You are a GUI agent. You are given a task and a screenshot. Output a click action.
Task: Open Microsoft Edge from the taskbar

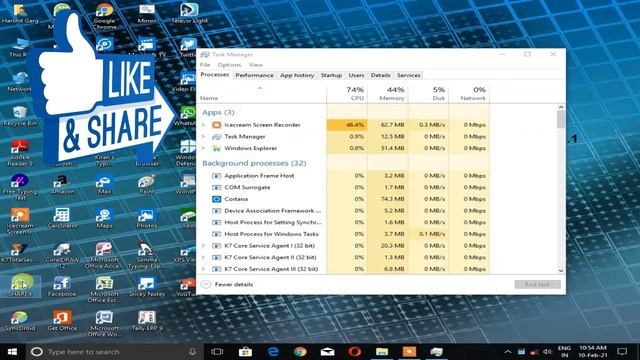click(x=273, y=351)
